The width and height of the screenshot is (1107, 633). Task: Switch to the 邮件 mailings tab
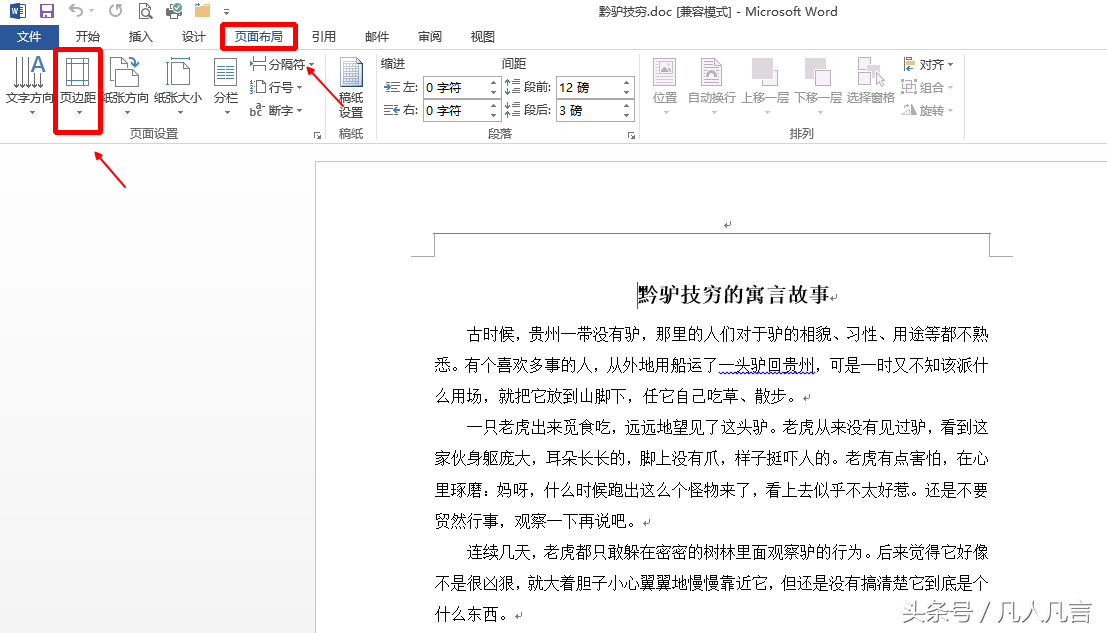[x=377, y=37]
